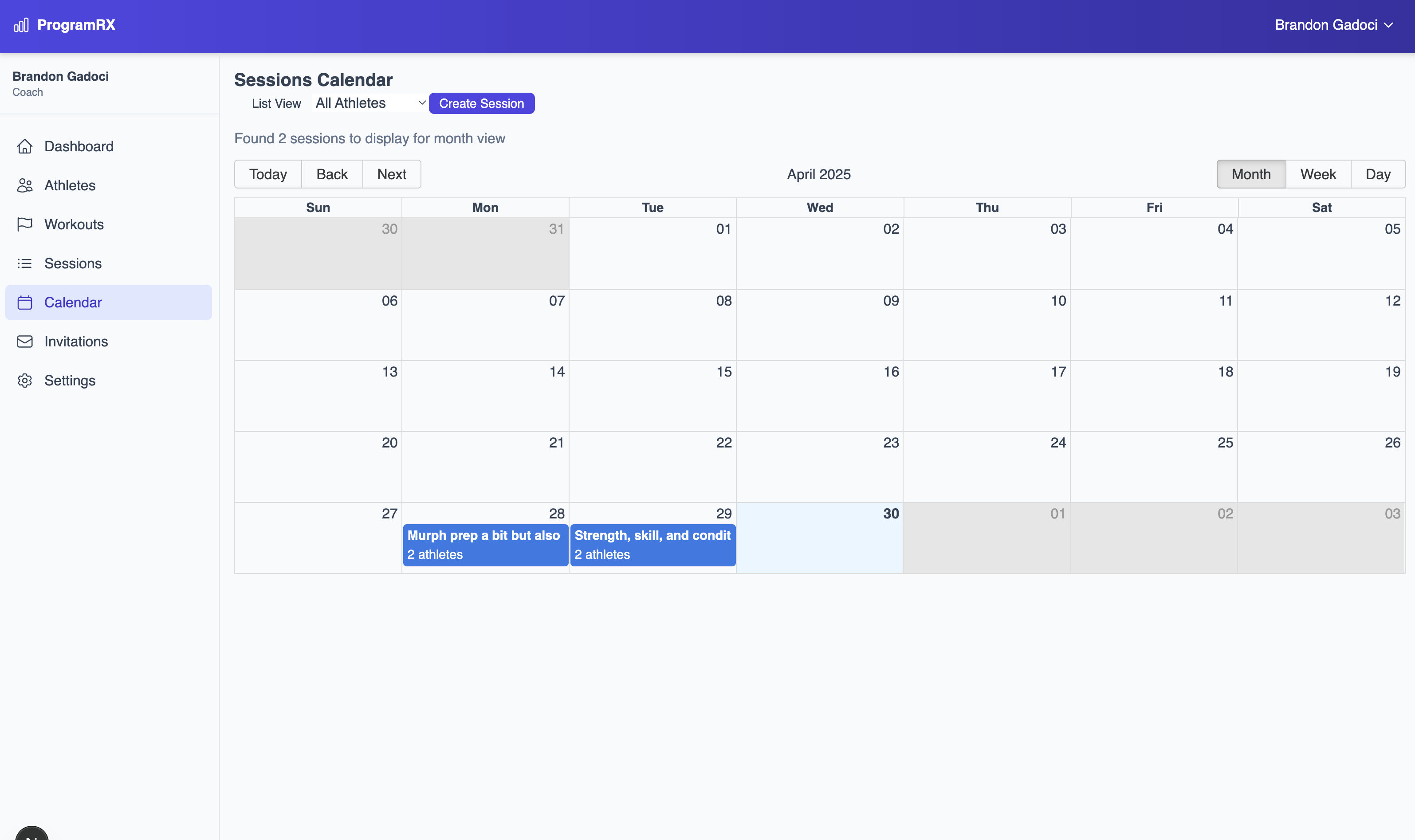This screenshot has height=840, width=1415.
Task: Select the highlighted April 30 date
Action: [891, 514]
